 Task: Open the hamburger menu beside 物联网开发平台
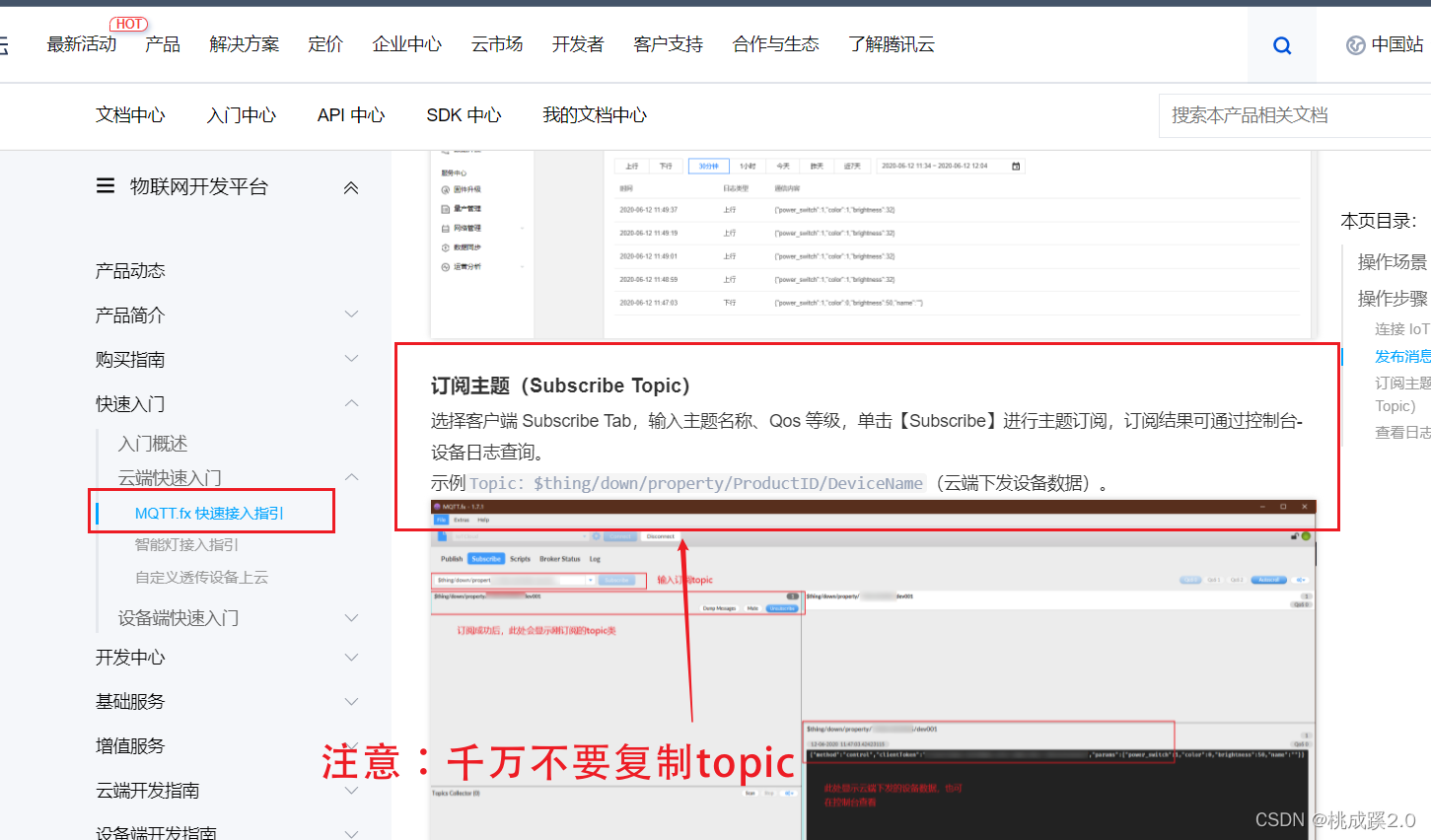[x=106, y=185]
